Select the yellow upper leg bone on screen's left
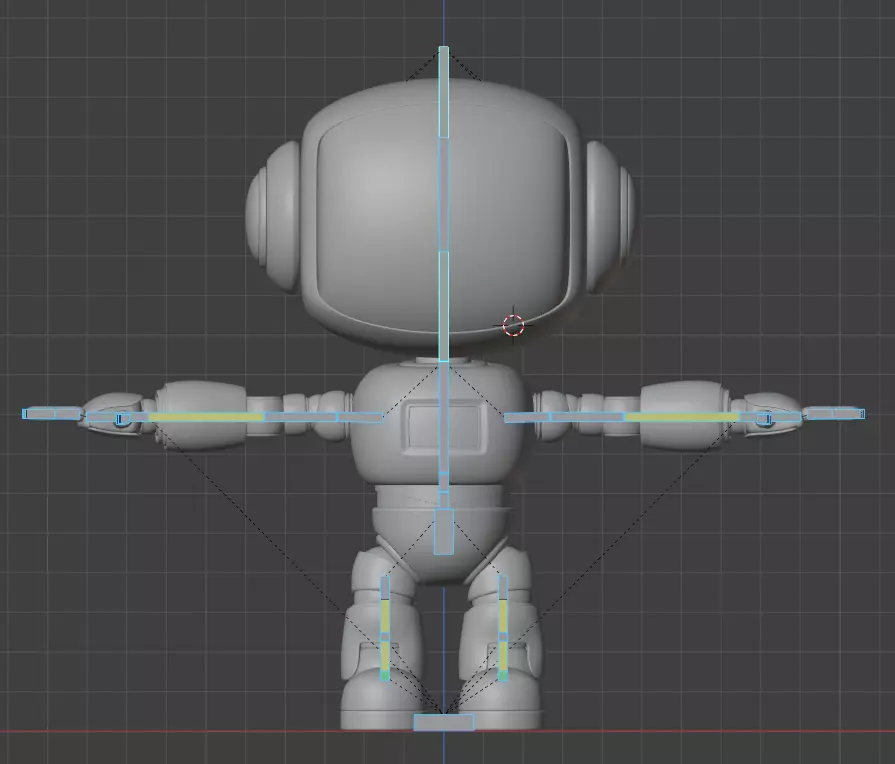 point(385,616)
